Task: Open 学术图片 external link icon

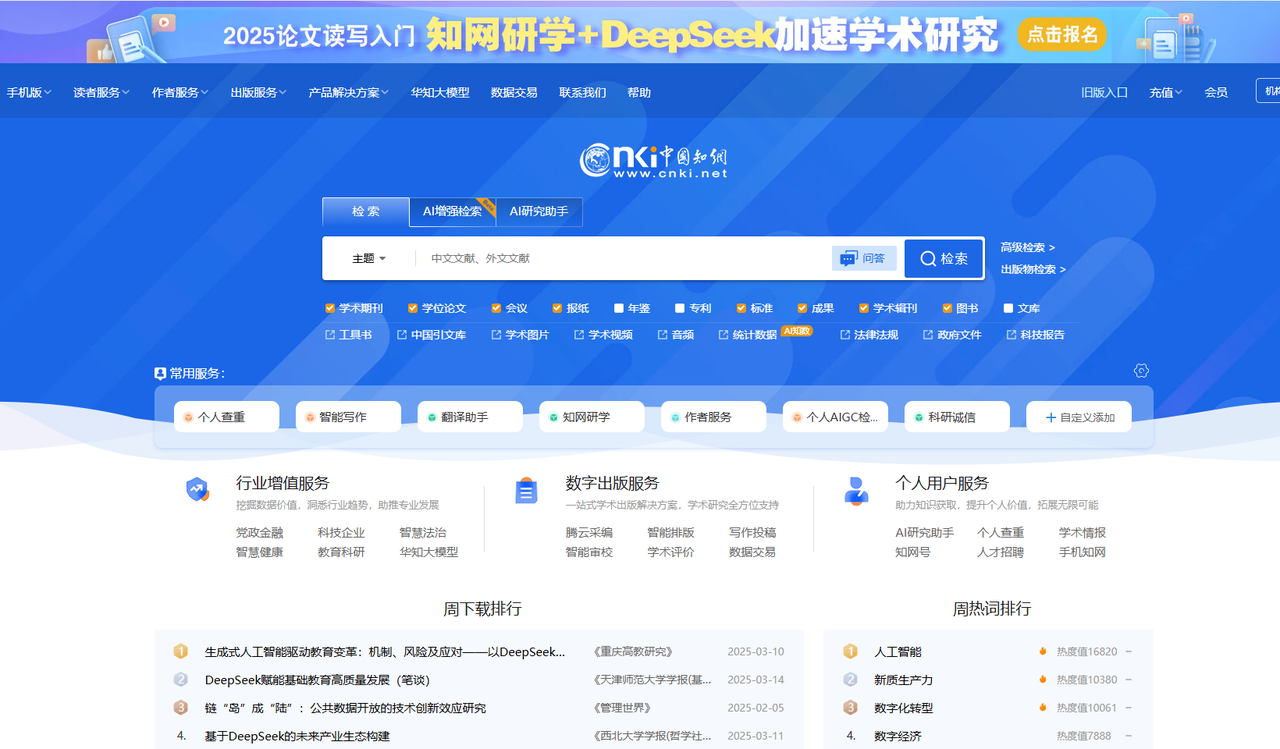Action: [496, 335]
